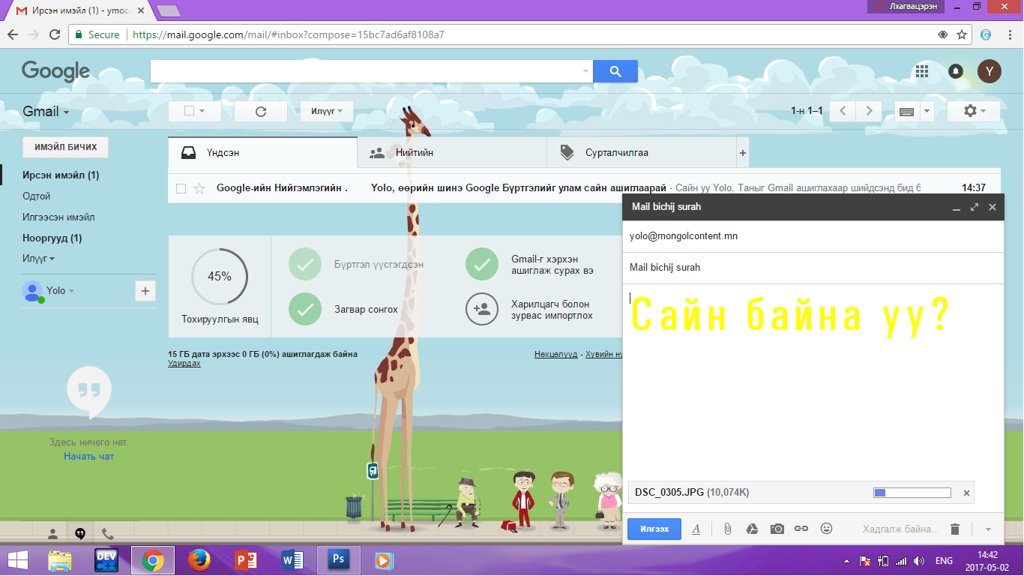Open the settings gear dropdown
The width and height of the screenshot is (1024, 576).
pos(973,111)
